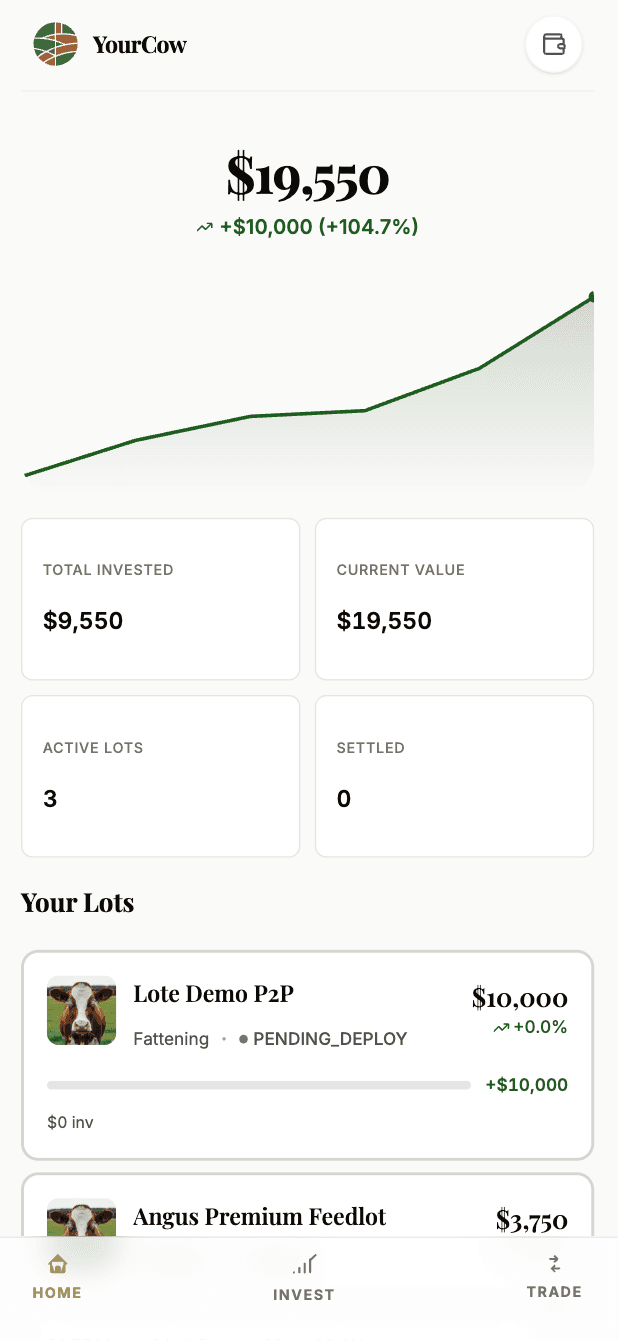Click the PENDING_DEPLOY status dot
The height and width of the screenshot is (1340, 618).
click(x=243, y=1040)
